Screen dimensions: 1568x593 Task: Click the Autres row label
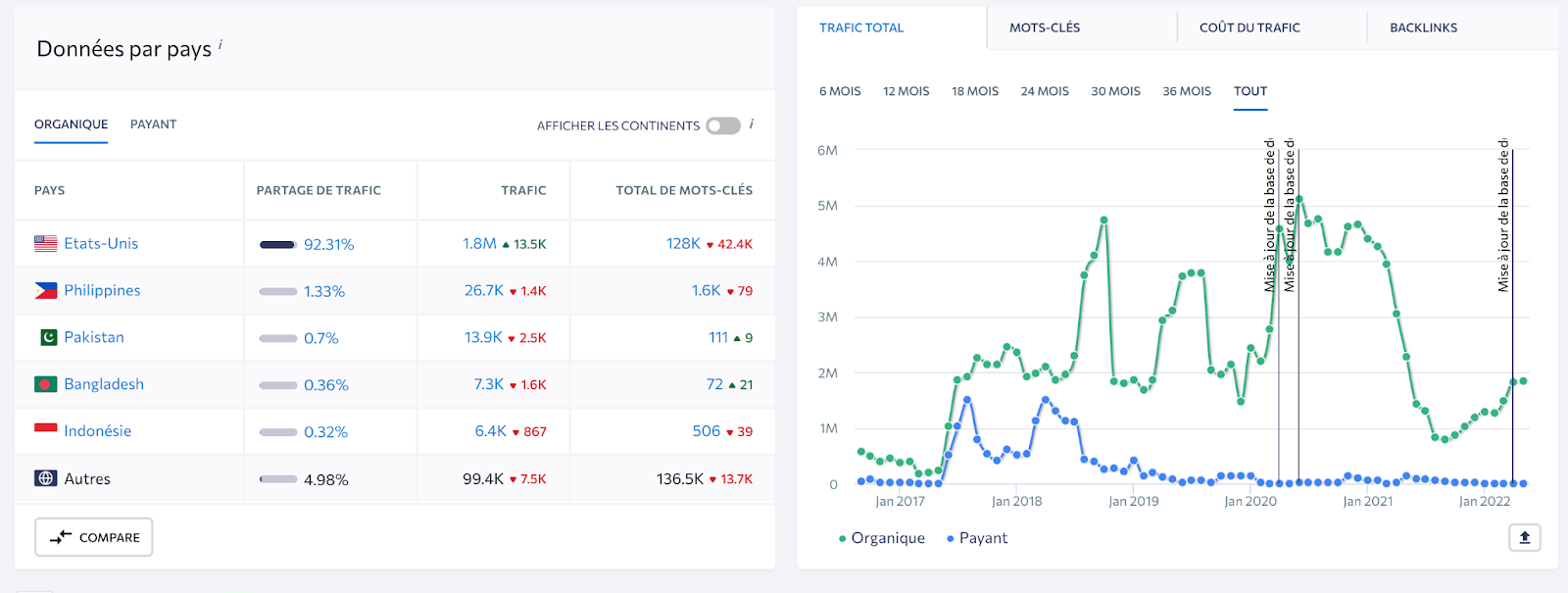tap(87, 479)
